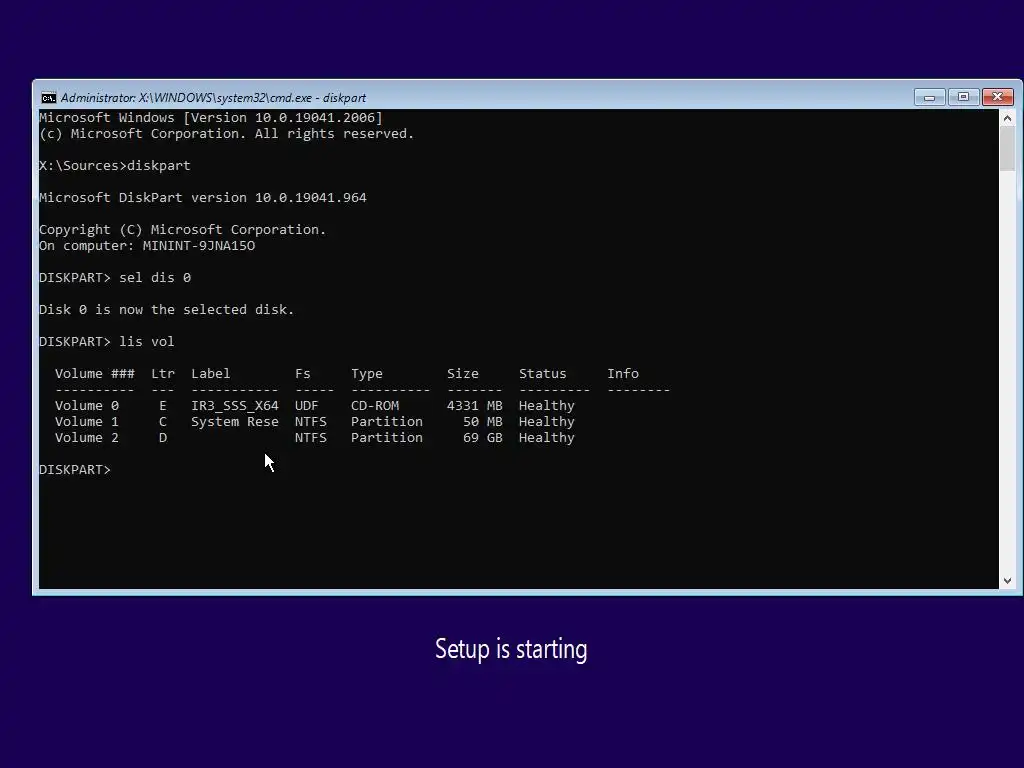Click the vertical scrollbar thumb

pos(1007,148)
